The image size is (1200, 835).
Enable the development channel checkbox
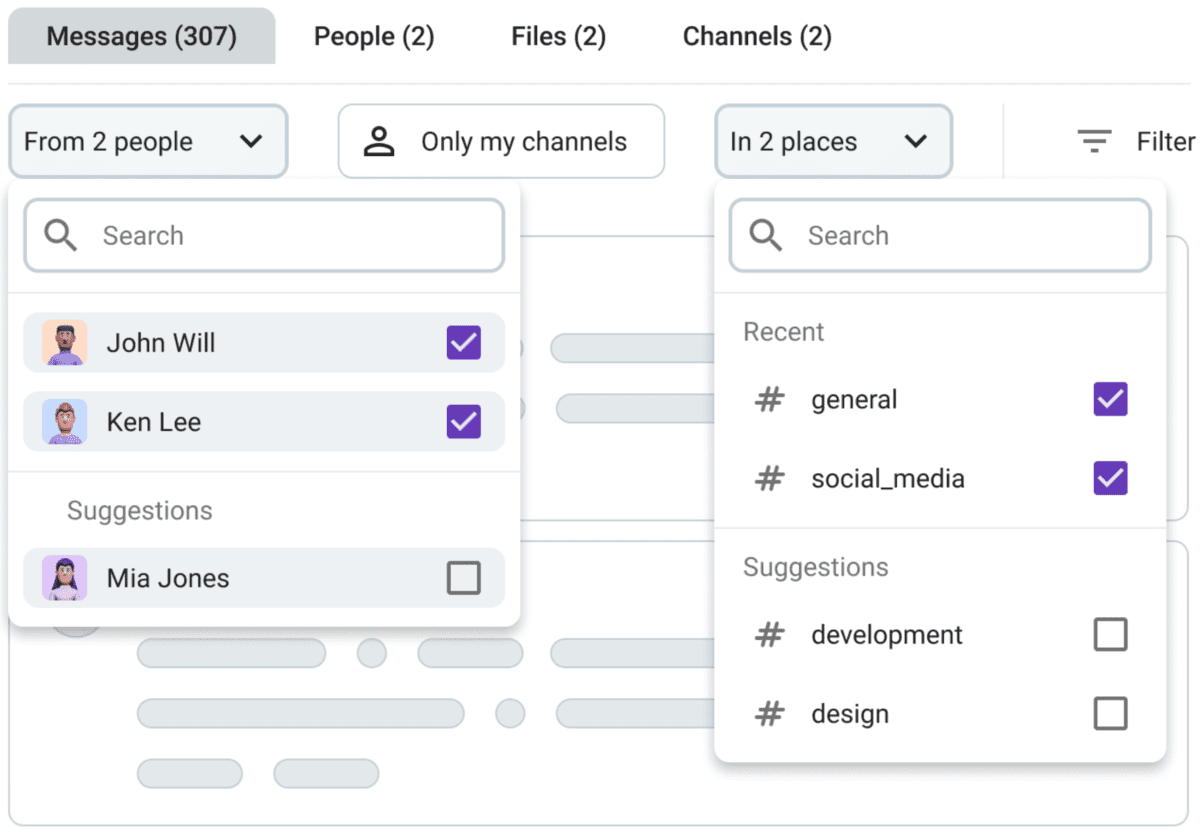point(1110,635)
